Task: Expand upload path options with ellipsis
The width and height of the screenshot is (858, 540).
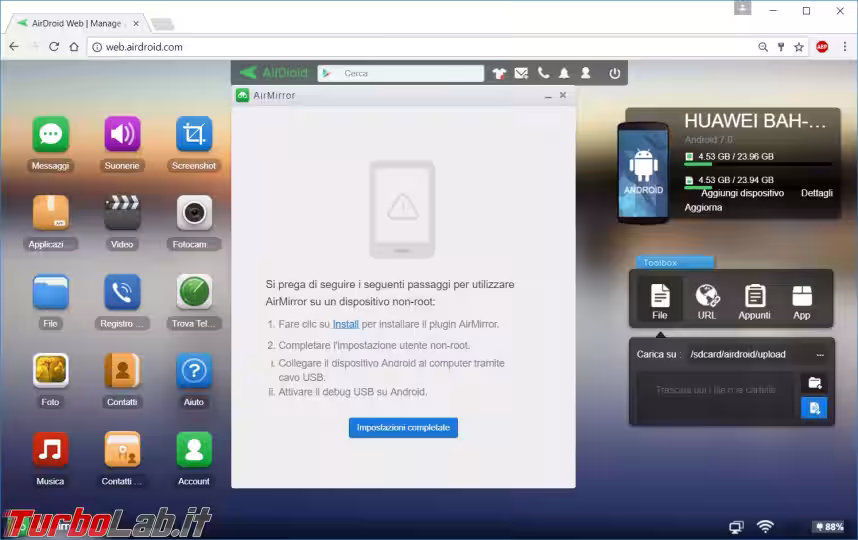Action: [x=820, y=354]
